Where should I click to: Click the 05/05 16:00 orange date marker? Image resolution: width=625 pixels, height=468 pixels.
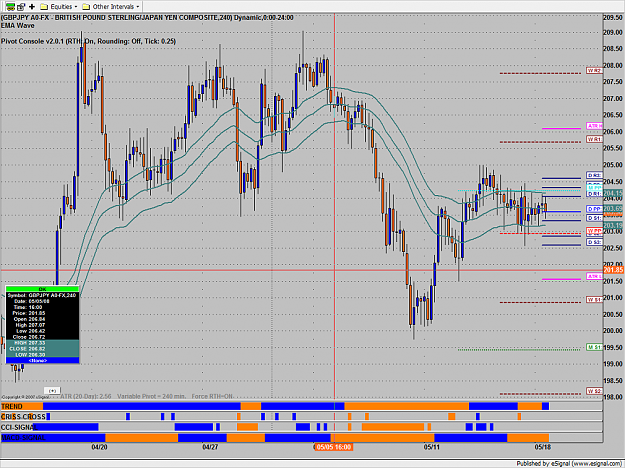point(334,447)
